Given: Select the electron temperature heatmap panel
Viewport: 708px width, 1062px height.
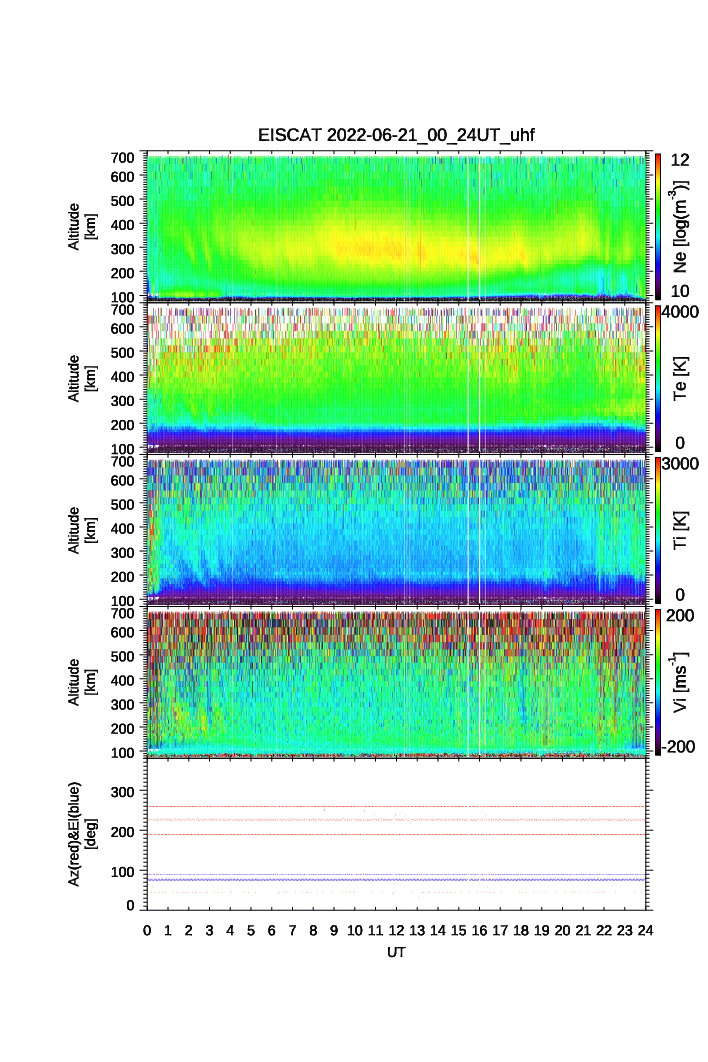Looking at the screenshot, I should (397, 378).
